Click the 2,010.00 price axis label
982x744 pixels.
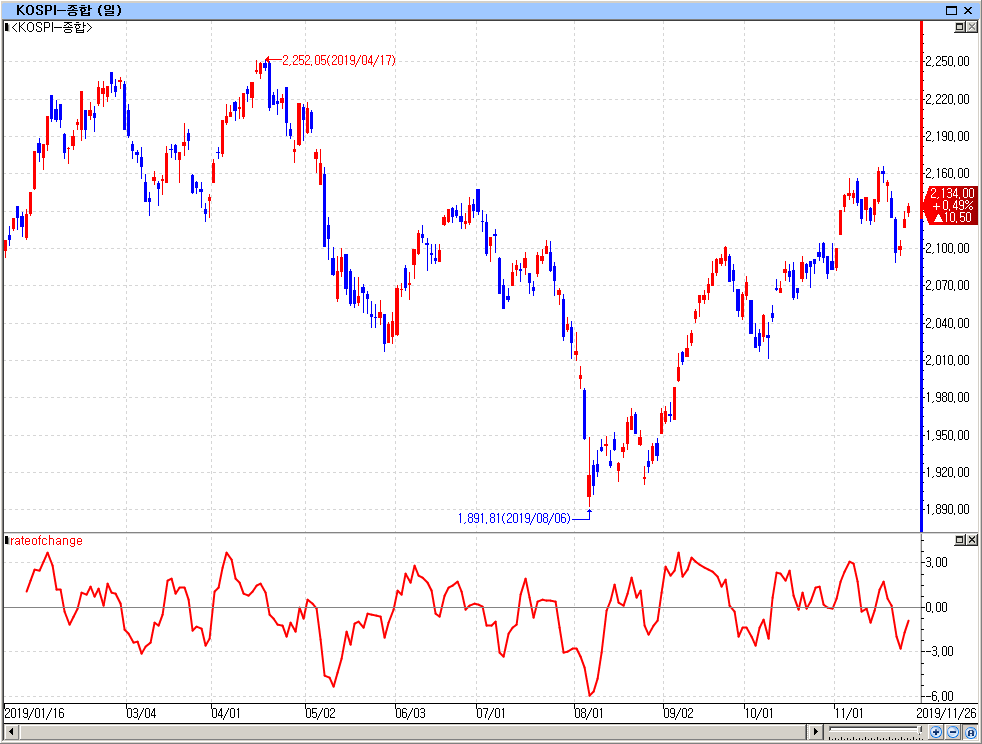[948, 360]
